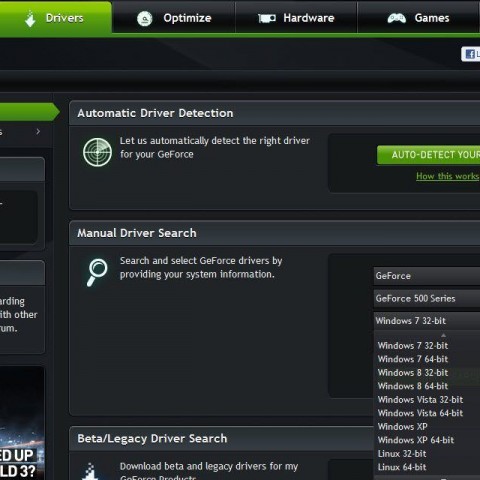Viewport: 480px width, 480px height.
Task: Switch to the Optimize tab
Action: 174,18
